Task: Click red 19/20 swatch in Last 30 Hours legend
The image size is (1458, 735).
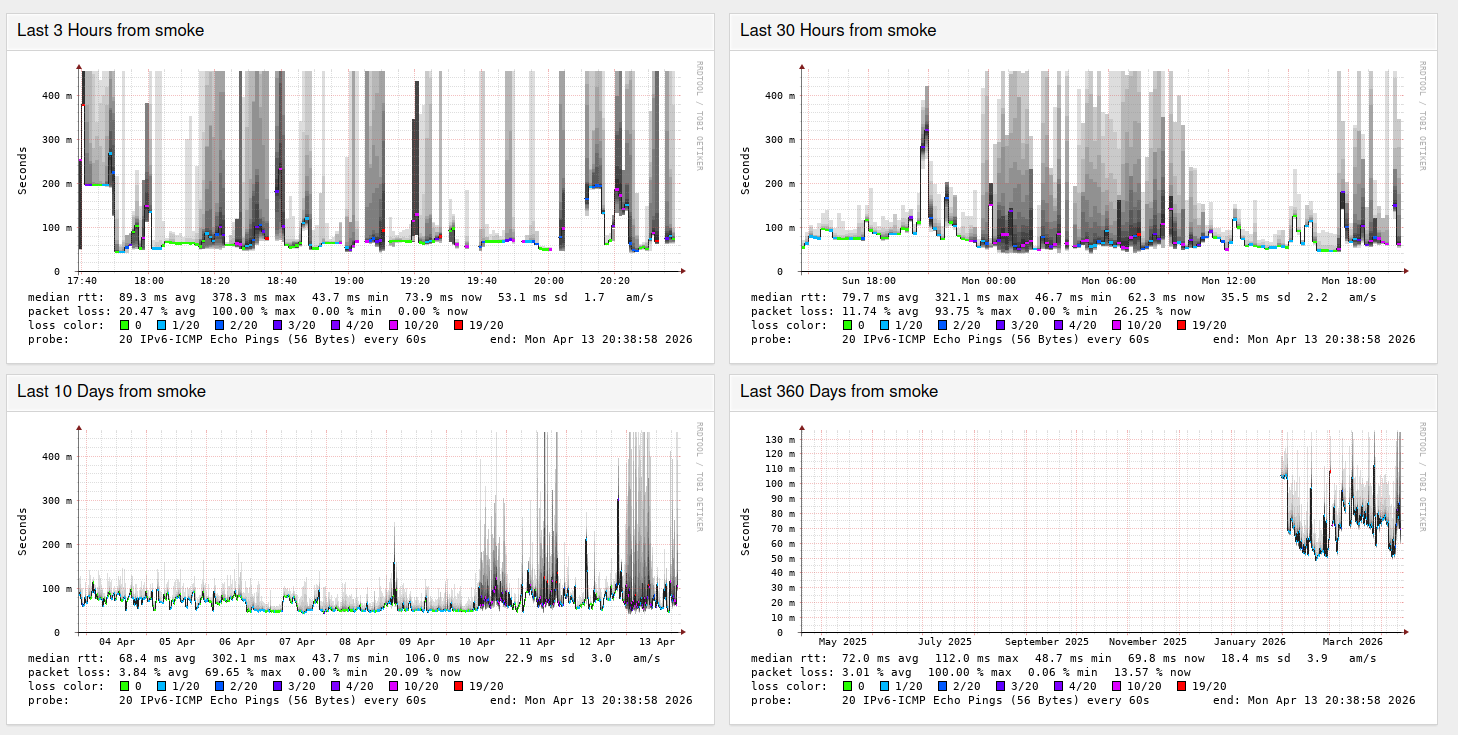Action: pos(1182,325)
